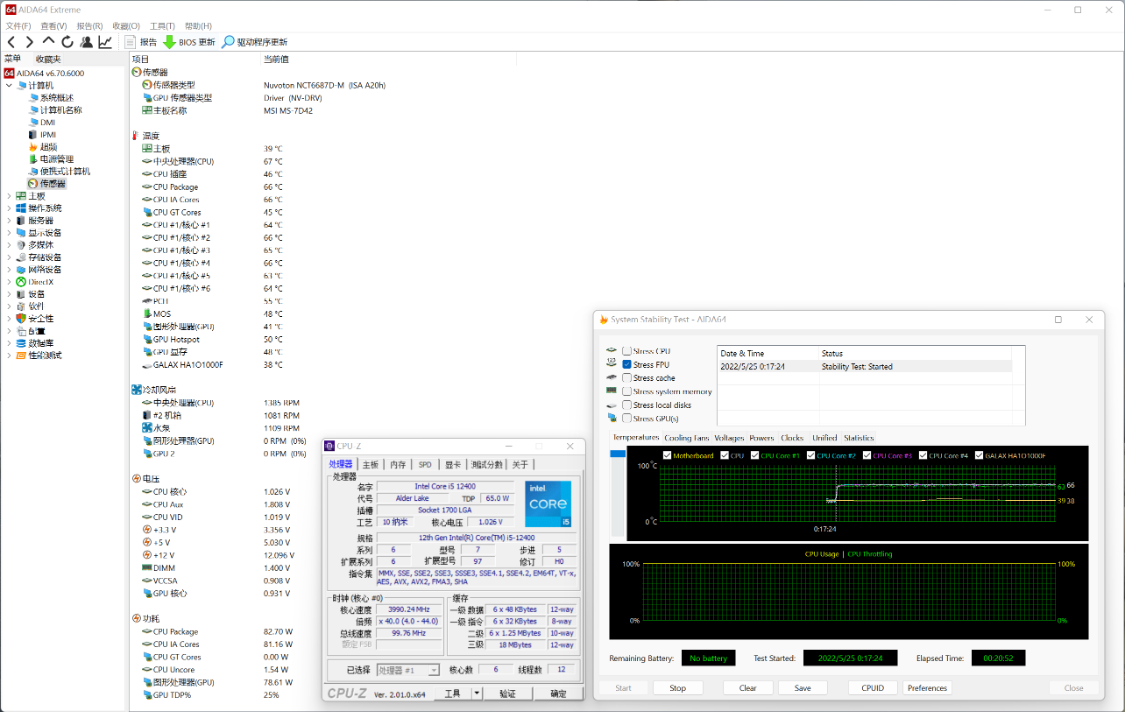Collapse the 计算机 tree node
The image size is (1125, 712).
pyautogui.click(x=9, y=86)
